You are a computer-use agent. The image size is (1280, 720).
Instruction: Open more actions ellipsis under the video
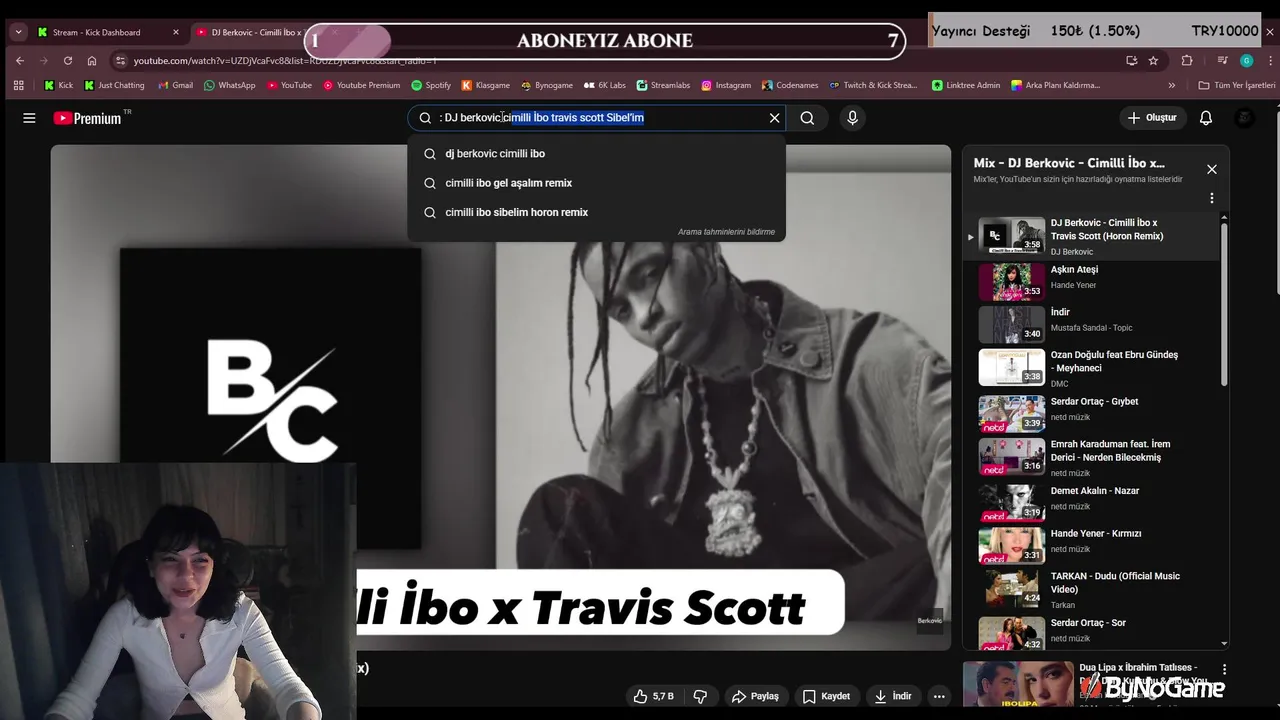[x=938, y=696]
